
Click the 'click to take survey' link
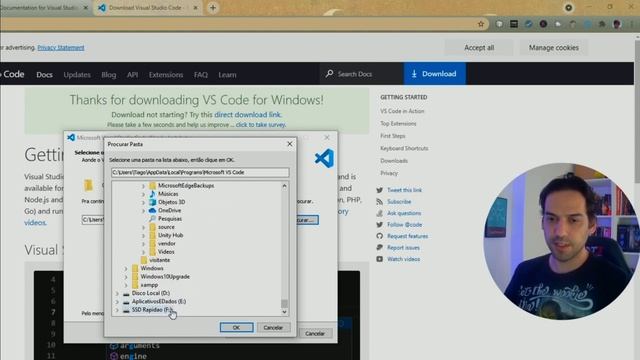coord(260,124)
